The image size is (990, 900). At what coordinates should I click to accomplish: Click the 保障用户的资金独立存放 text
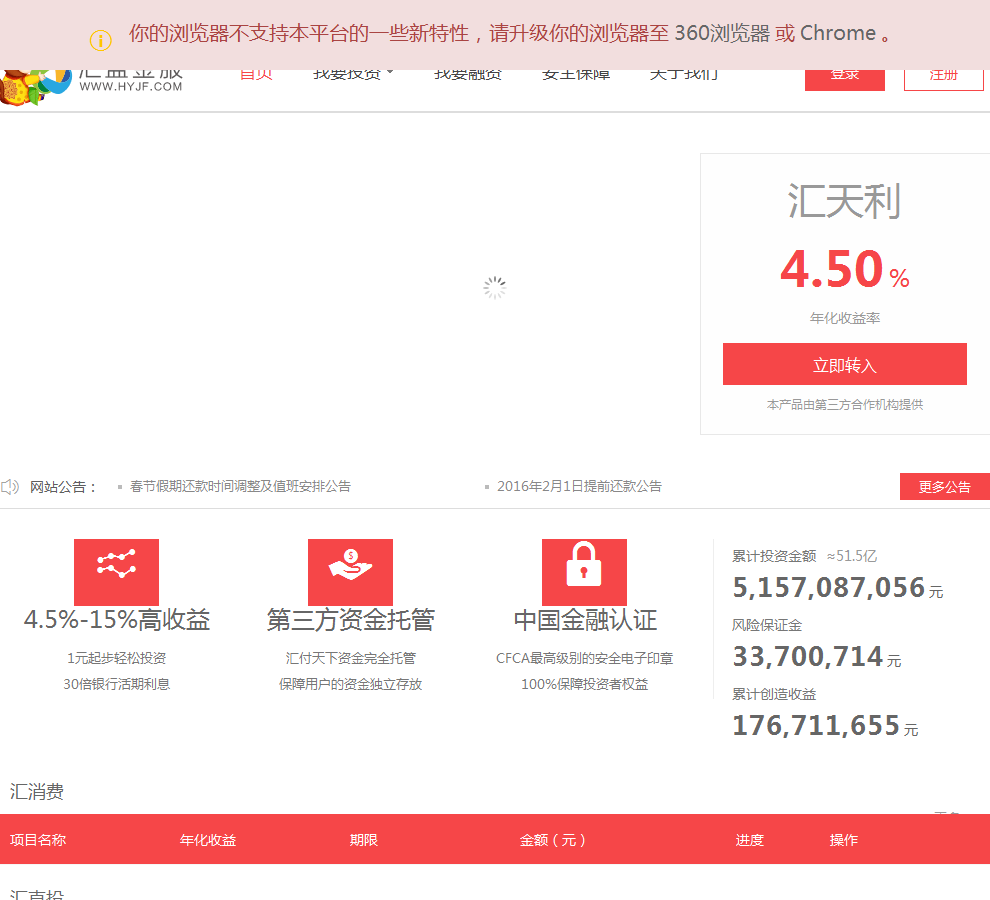pyautogui.click(x=350, y=684)
